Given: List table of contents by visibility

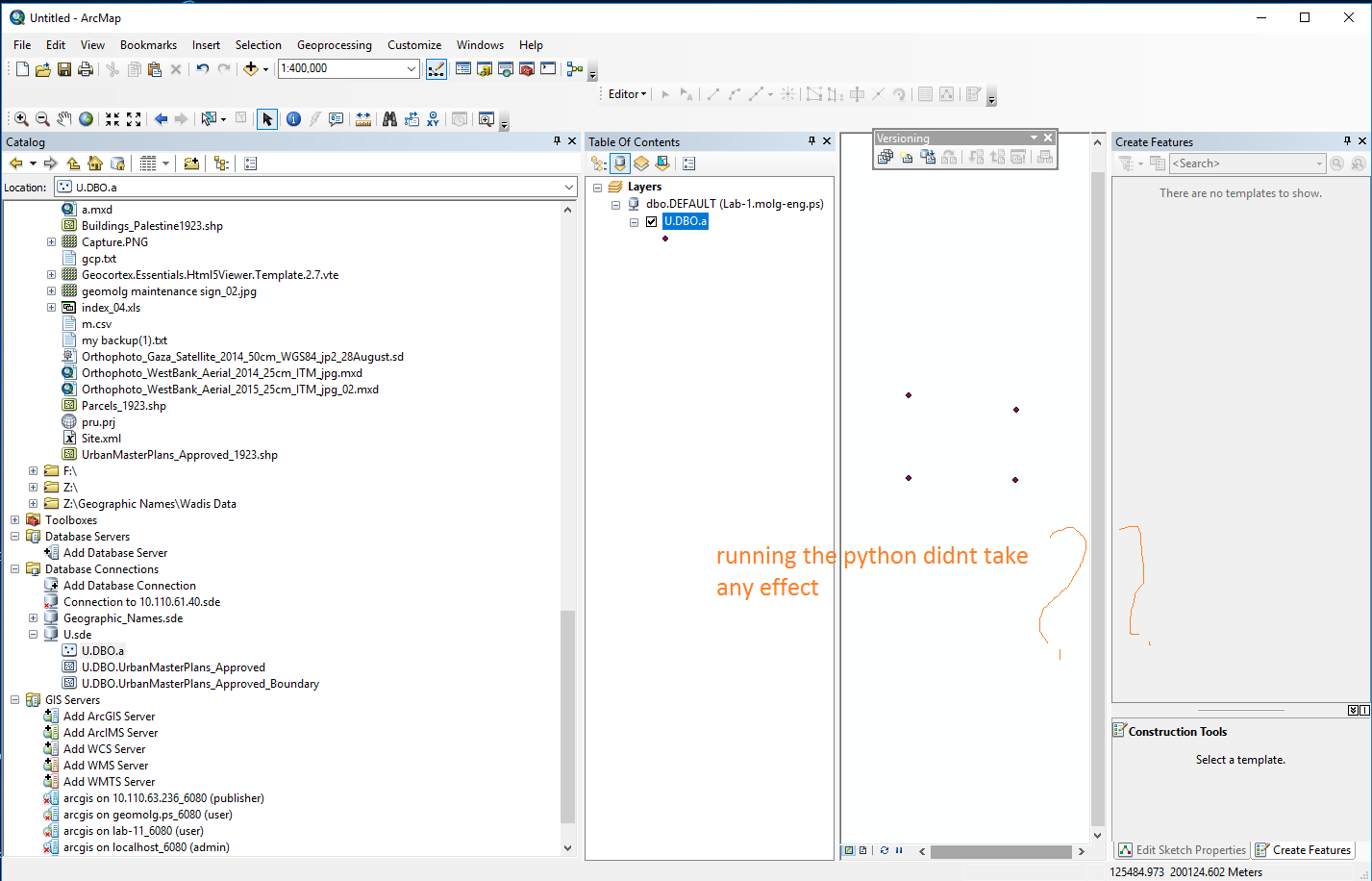Looking at the screenshot, I should [641, 164].
